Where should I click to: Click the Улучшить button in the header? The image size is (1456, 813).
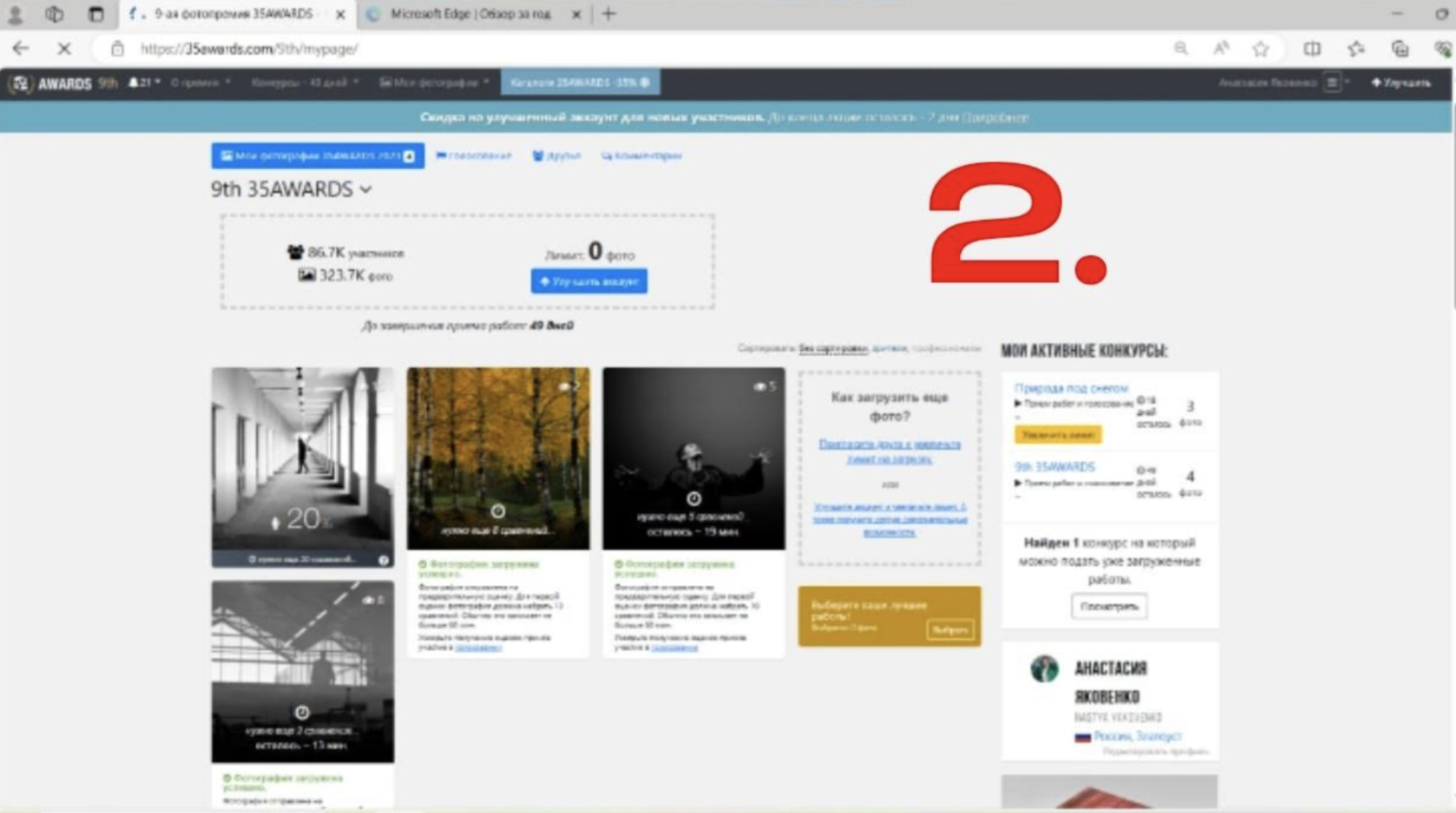[x=1402, y=83]
